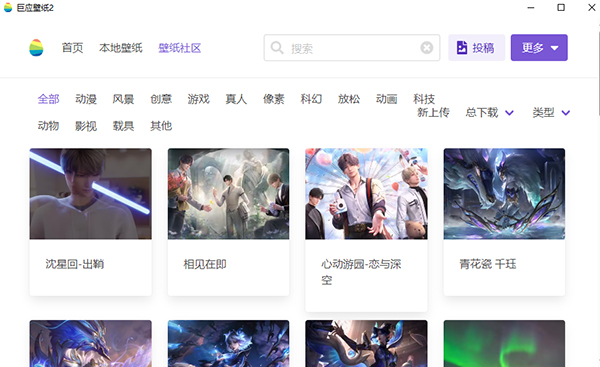Sort wallpapers by 新上传
The image size is (600, 367).
[433, 113]
